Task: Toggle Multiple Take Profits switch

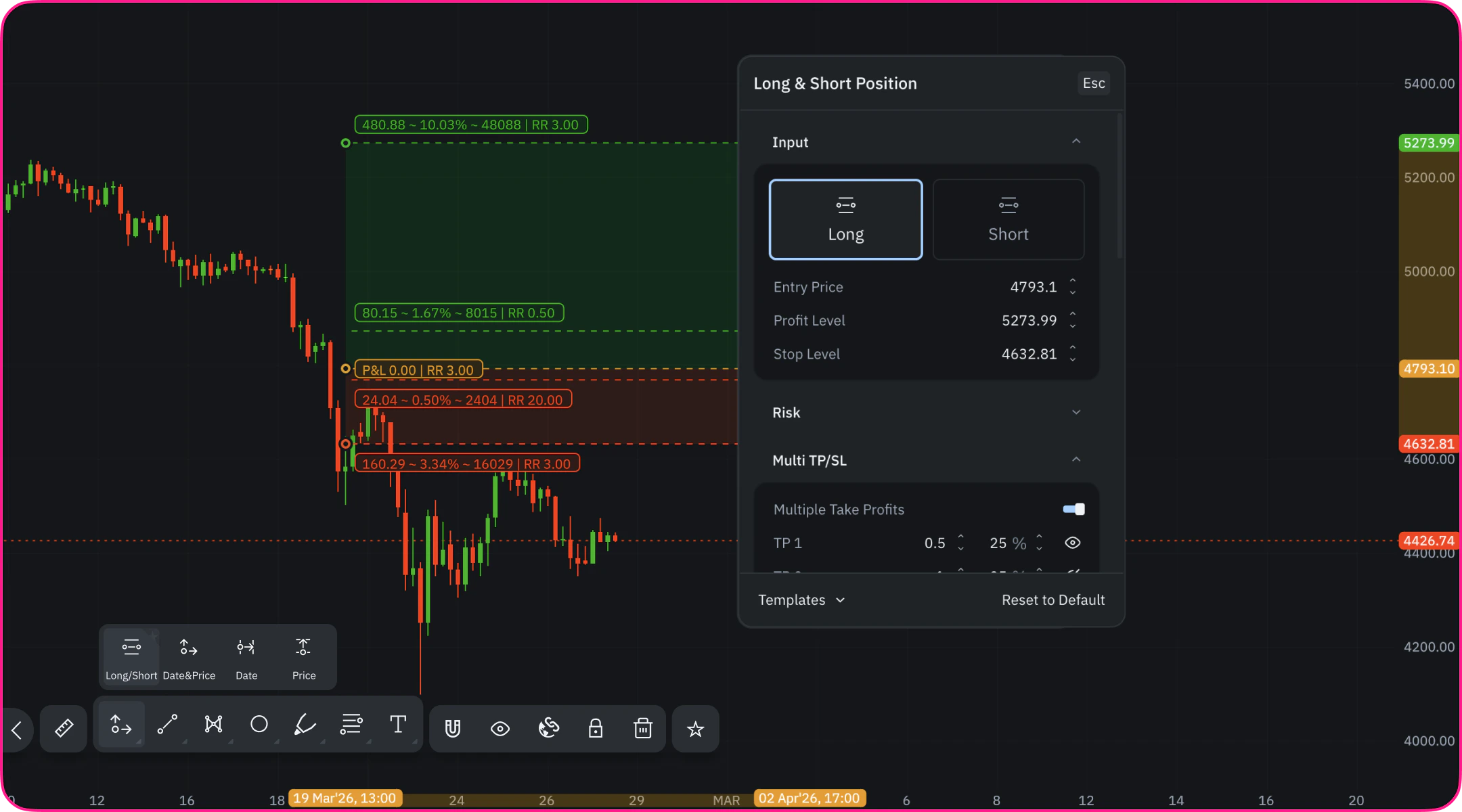Action: (x=1073, y=510)
